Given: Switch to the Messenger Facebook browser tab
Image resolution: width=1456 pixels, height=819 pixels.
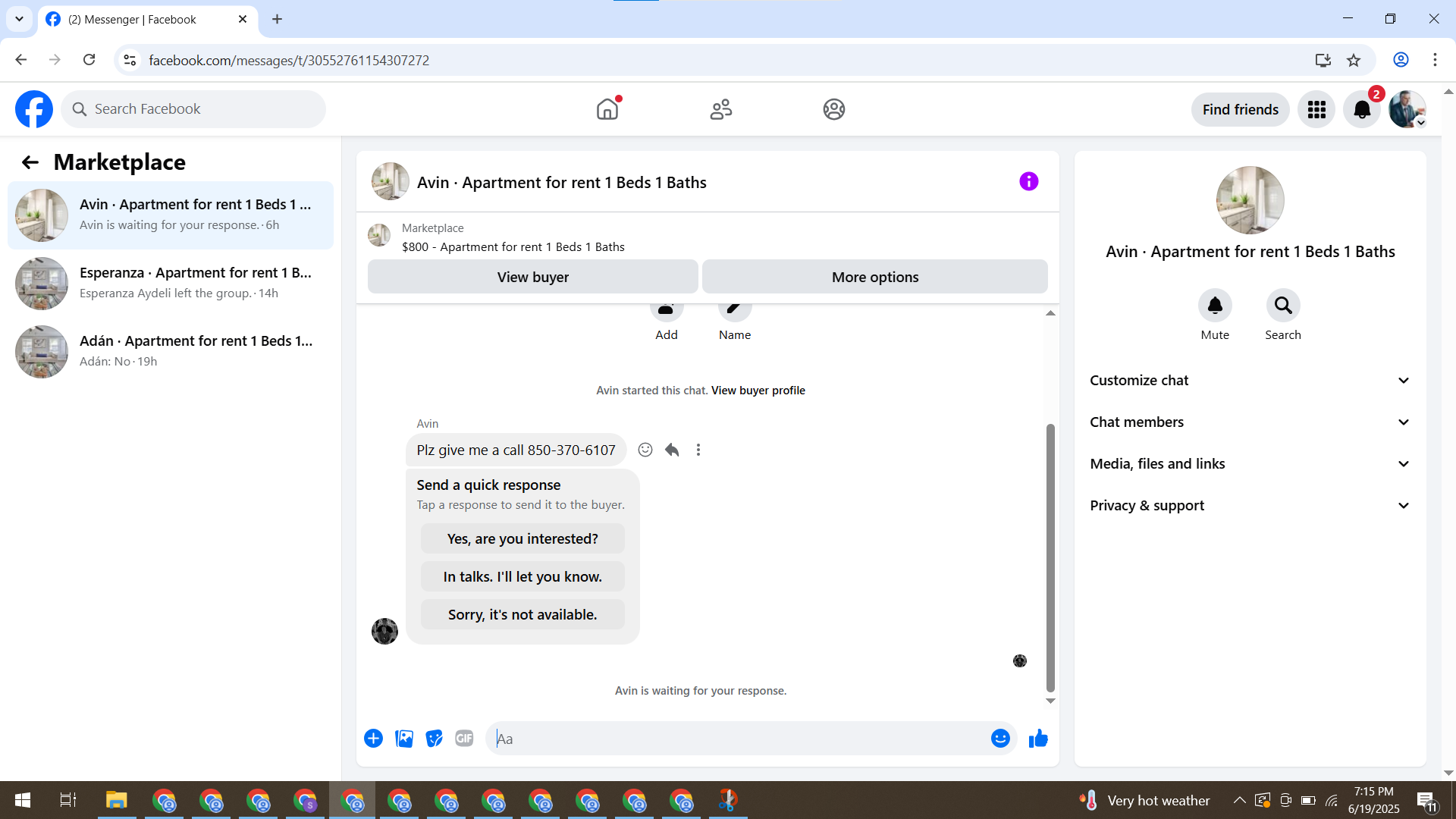Looking at the screenshot, I should pyautogui.click(x=147, y=19).
